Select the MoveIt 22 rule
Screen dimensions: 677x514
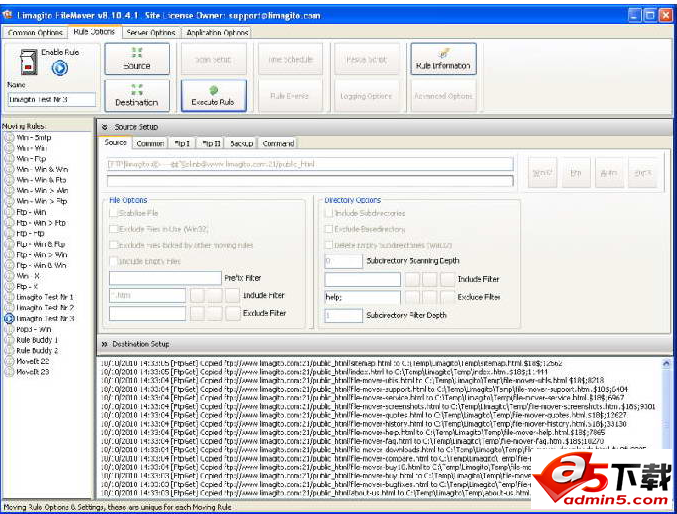click(32, 361)
